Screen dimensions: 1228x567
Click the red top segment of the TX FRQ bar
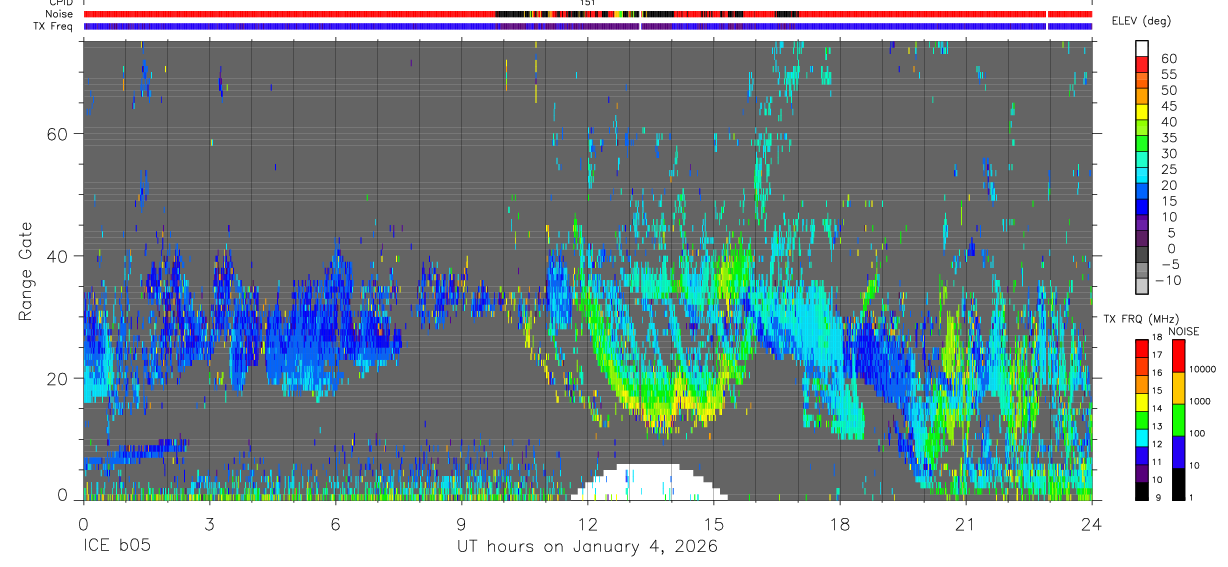pos(1142,348)
